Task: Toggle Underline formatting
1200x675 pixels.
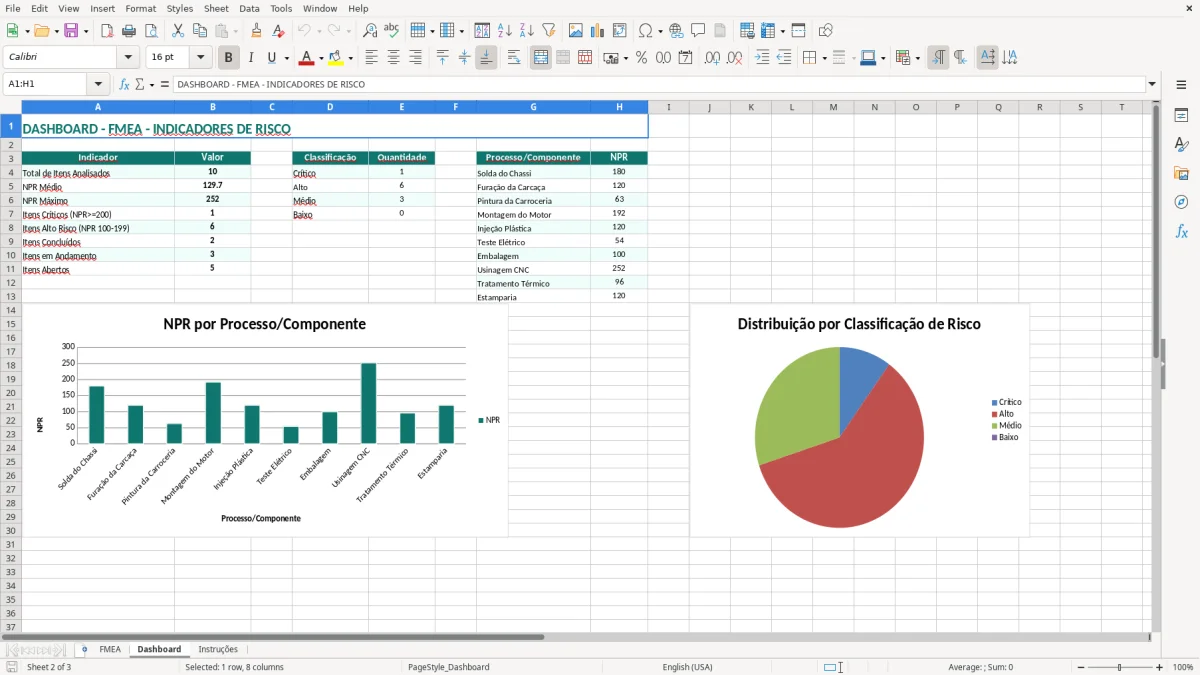Action: click(272, 58)
